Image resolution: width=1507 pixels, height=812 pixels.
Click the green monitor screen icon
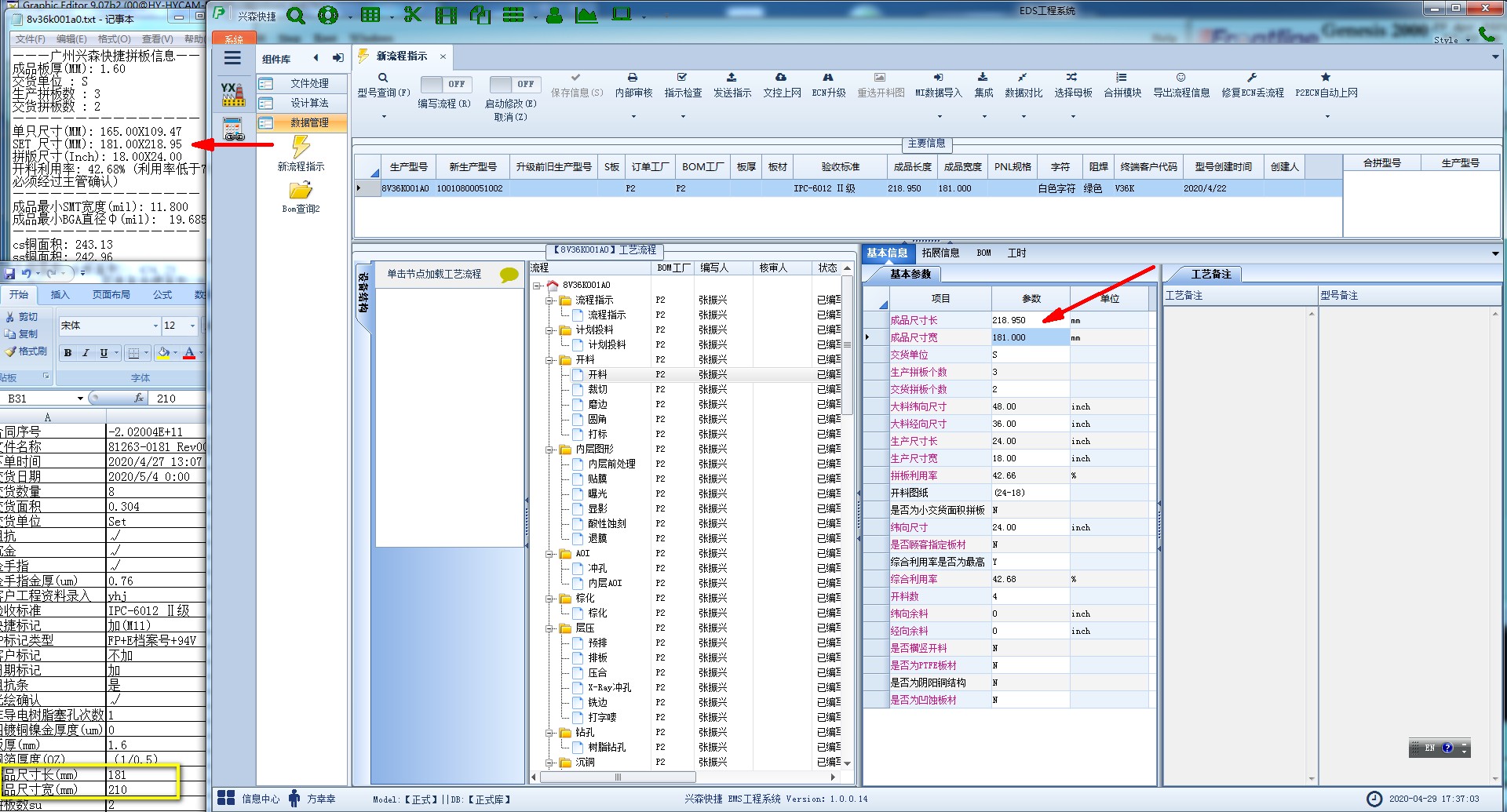pos(622,15)
